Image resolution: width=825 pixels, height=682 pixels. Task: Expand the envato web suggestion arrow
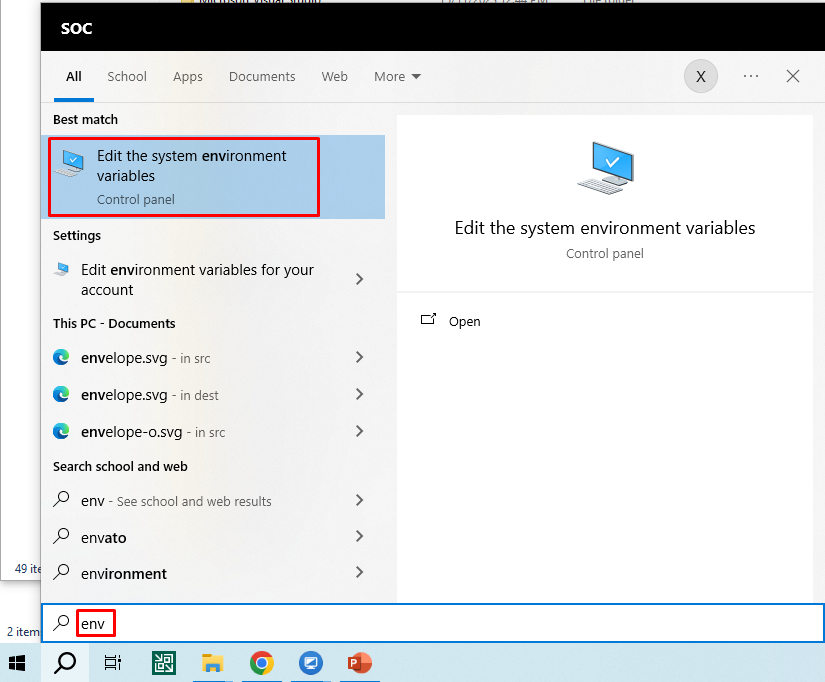point(359,537)
